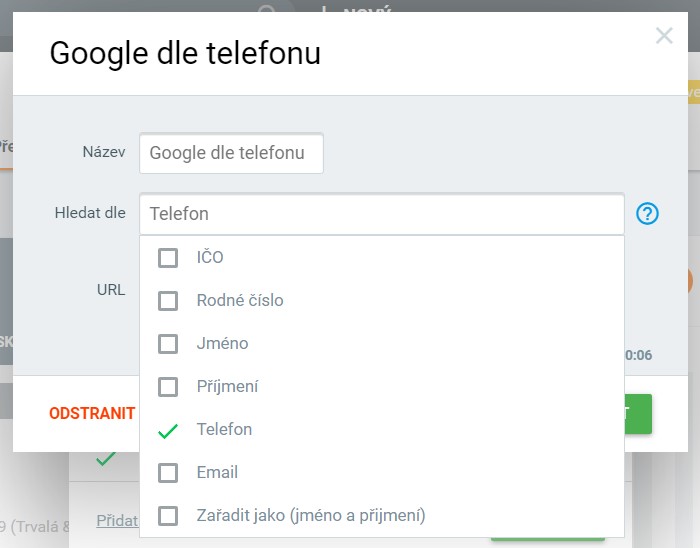This screenshot has width=700, height=548.
Task: Close the Google dle telefonu dialog
Action: tap(664, 36)
